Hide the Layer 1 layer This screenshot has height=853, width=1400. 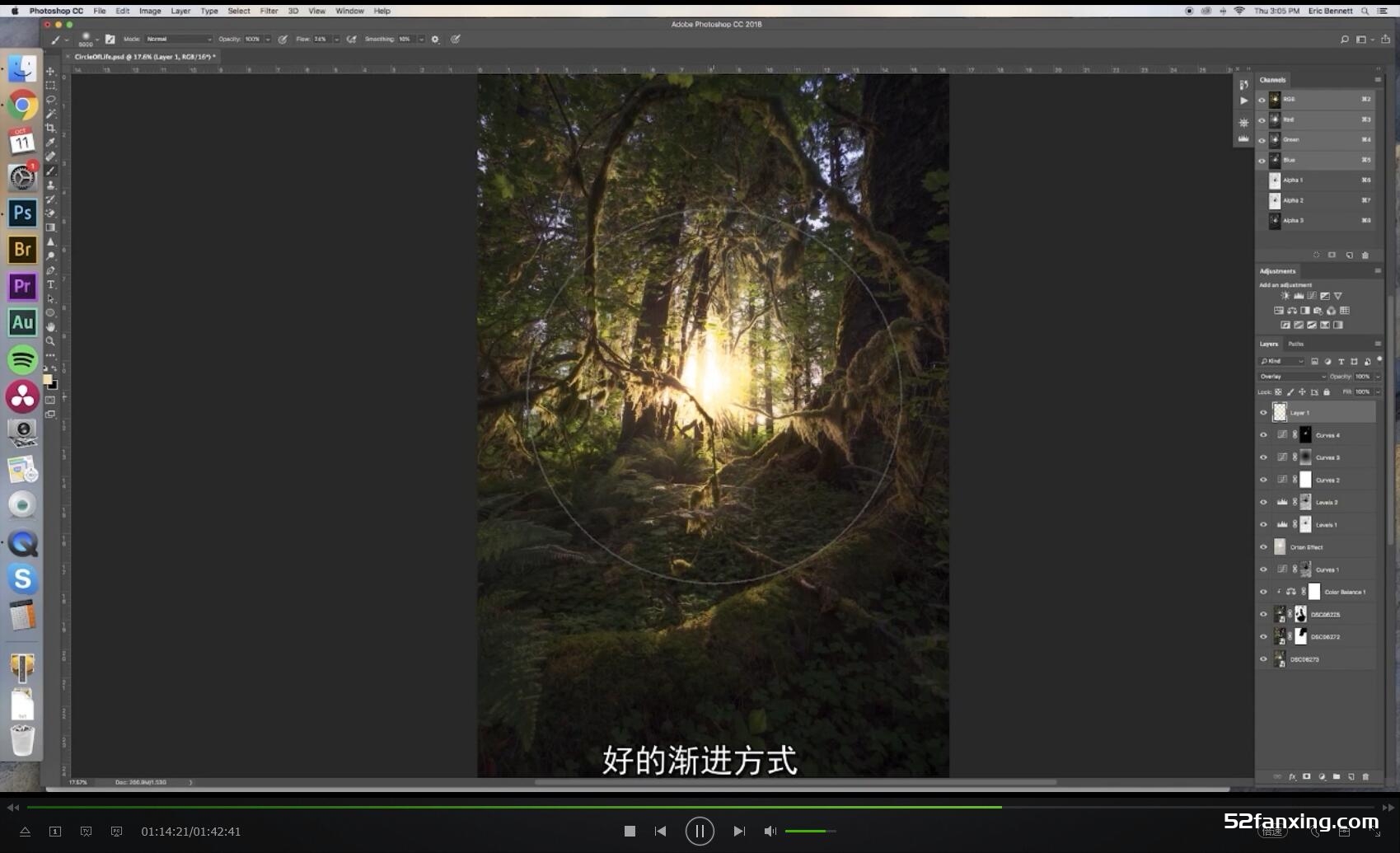point(1263,413)
